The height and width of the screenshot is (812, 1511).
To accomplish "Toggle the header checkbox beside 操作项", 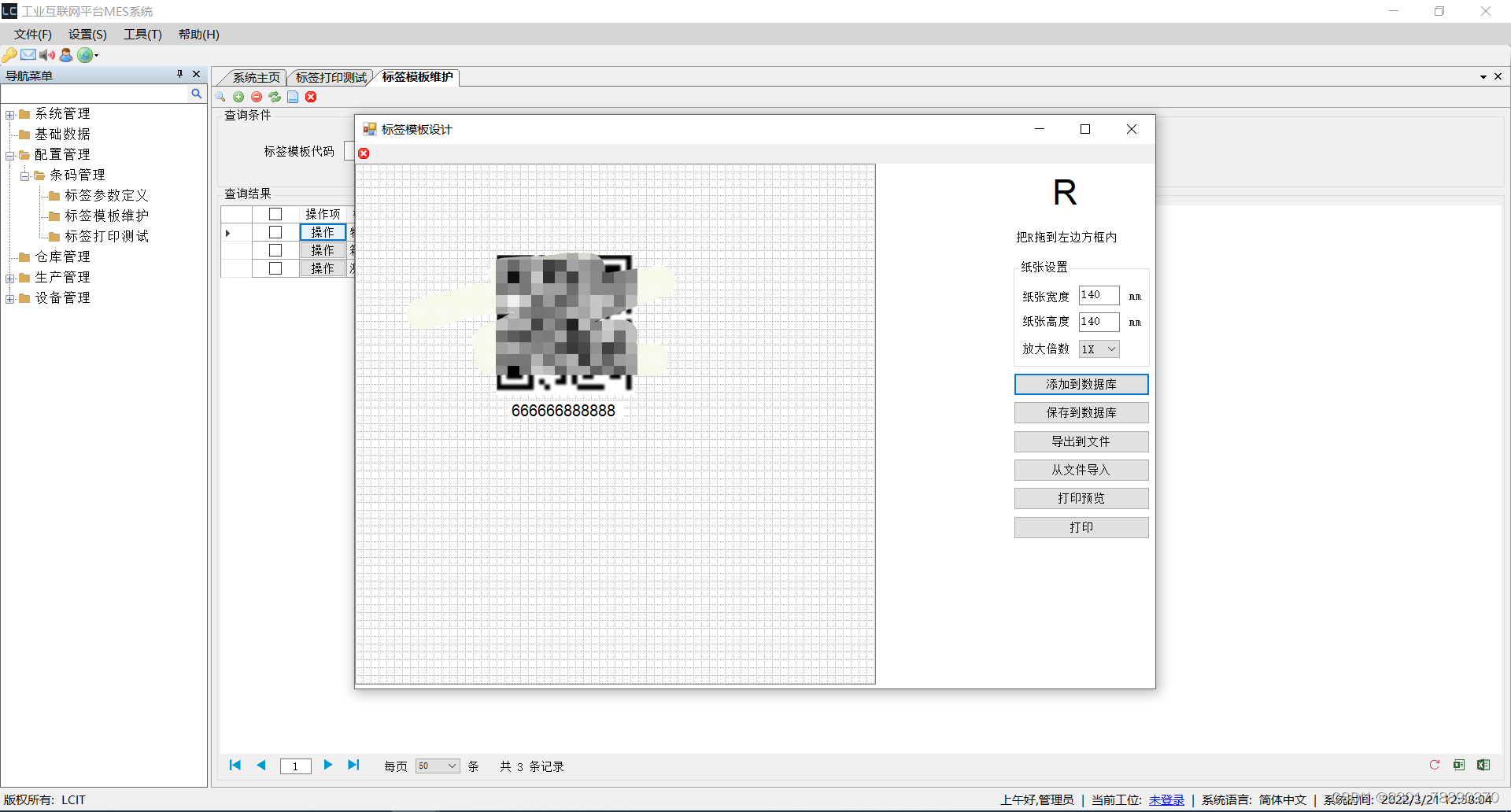I will tap(275, 214).
